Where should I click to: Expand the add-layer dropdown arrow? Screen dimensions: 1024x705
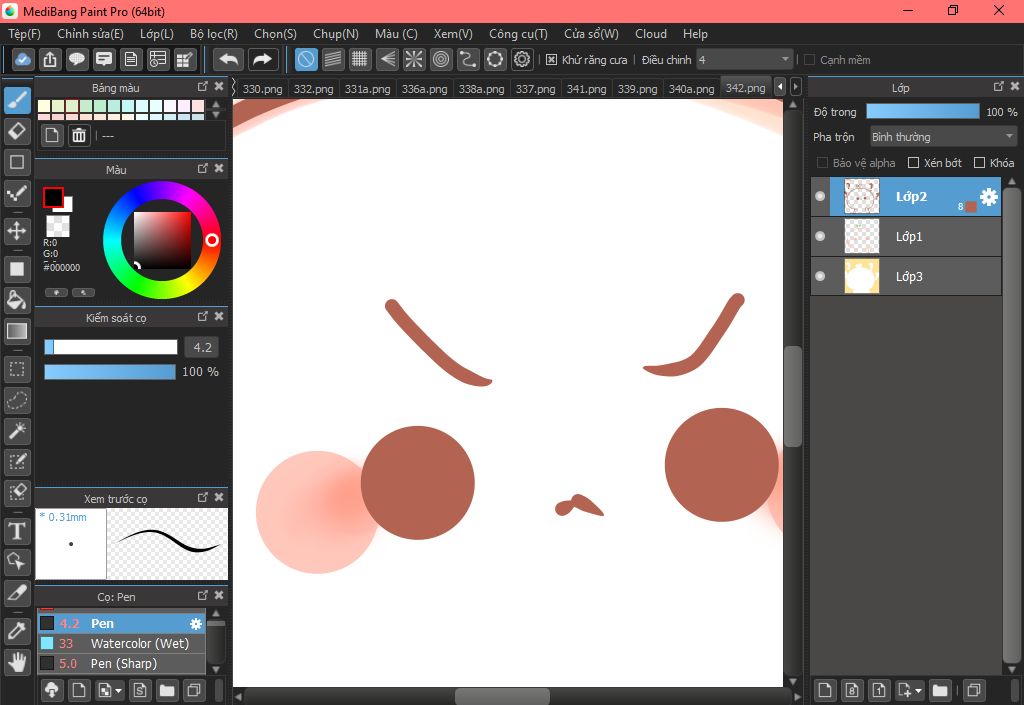[x=918, y=690]
